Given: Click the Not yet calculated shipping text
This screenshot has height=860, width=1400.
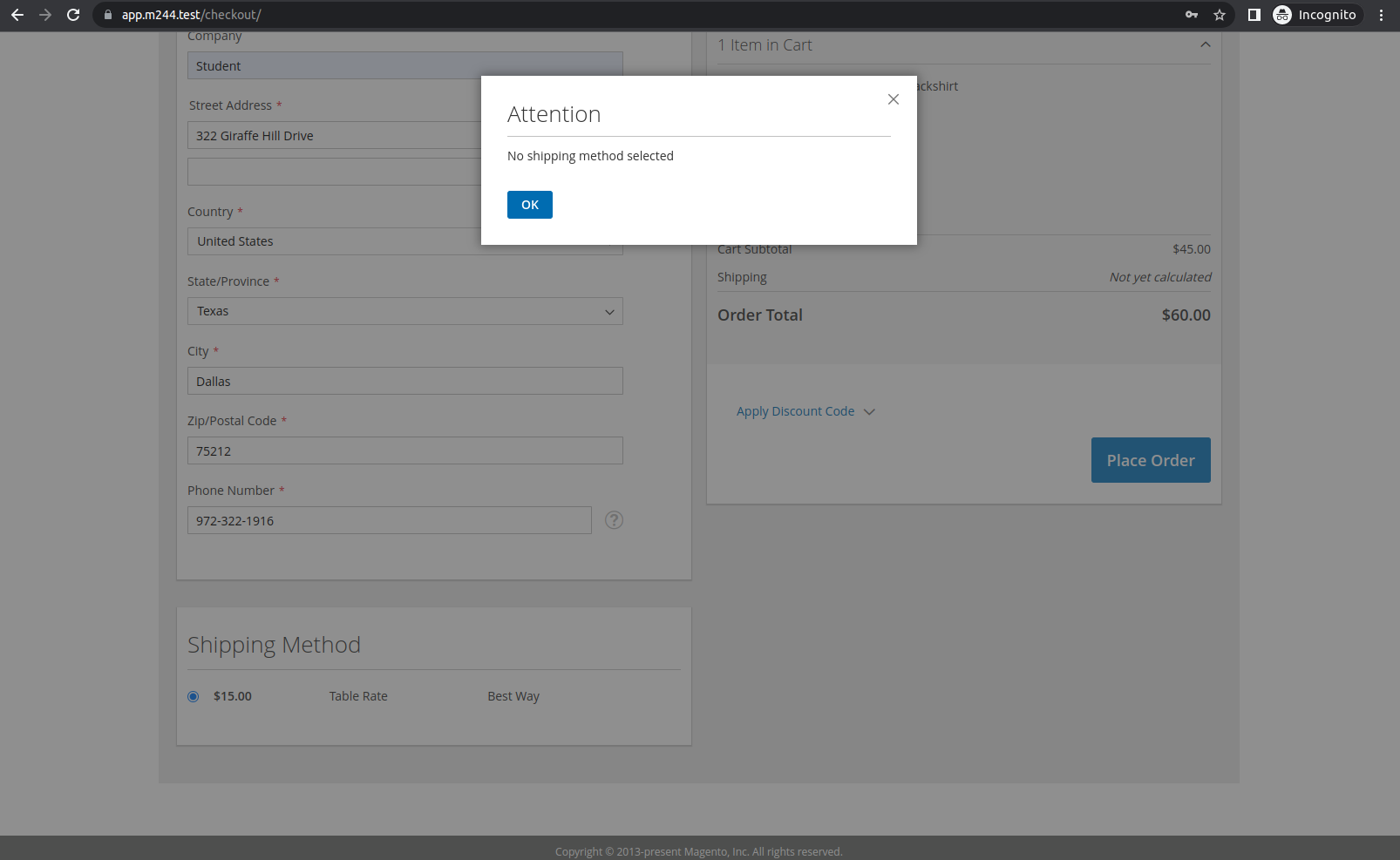Looking at the screenshot, I should click(1160, 277).
